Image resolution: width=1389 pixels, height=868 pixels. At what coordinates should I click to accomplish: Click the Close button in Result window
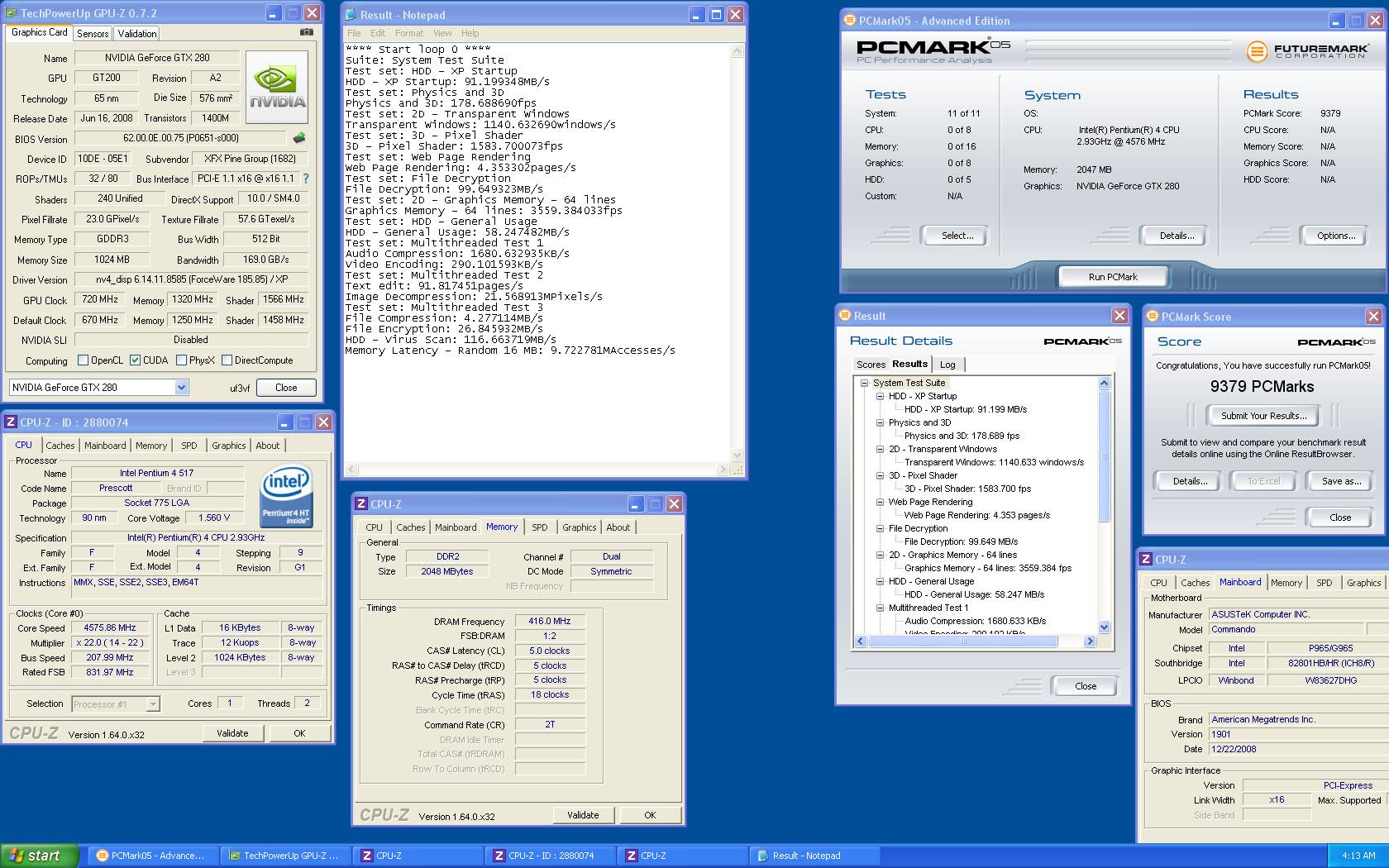tap(1086, 686)
